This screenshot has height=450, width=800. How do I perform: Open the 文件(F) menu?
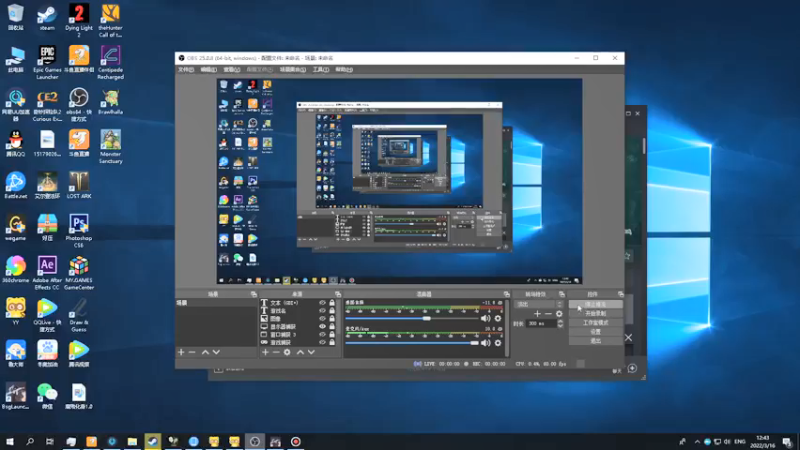click(x=186, y=69)
